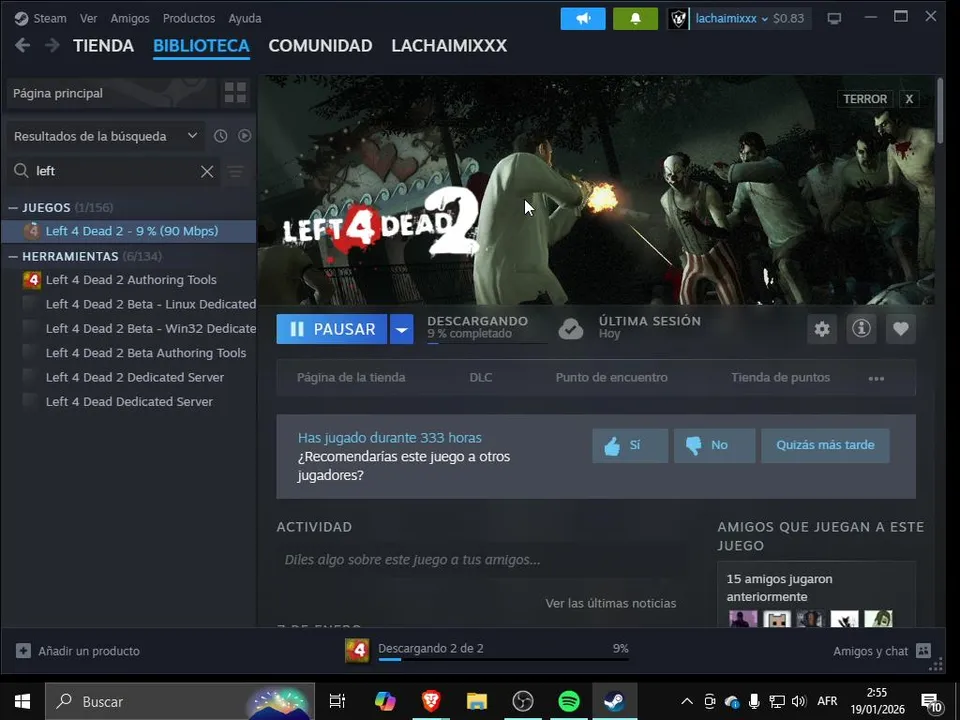This screenshot has width=960, height=720.
Task: Choose Quizás más tarde
Action: [x=825, y=445]
